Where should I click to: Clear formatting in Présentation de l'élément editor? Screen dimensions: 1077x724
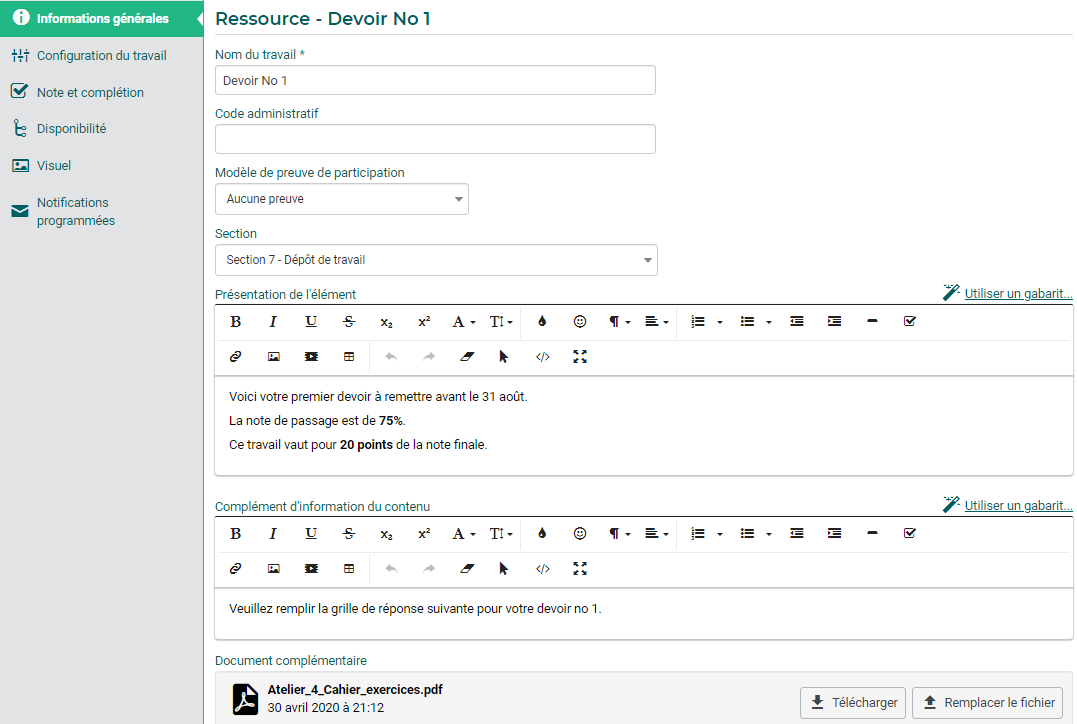[x=467, y=357]
